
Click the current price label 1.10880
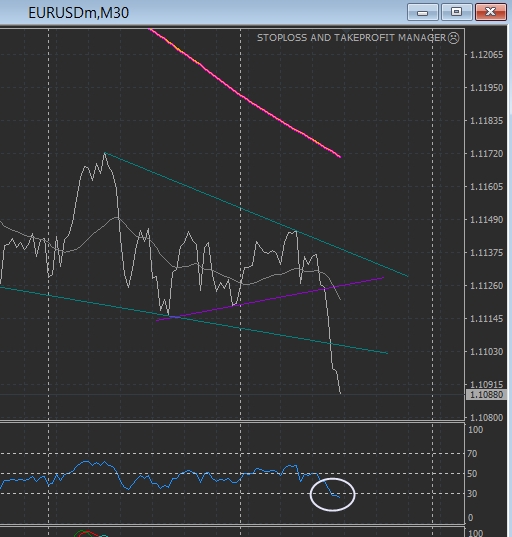486,395
